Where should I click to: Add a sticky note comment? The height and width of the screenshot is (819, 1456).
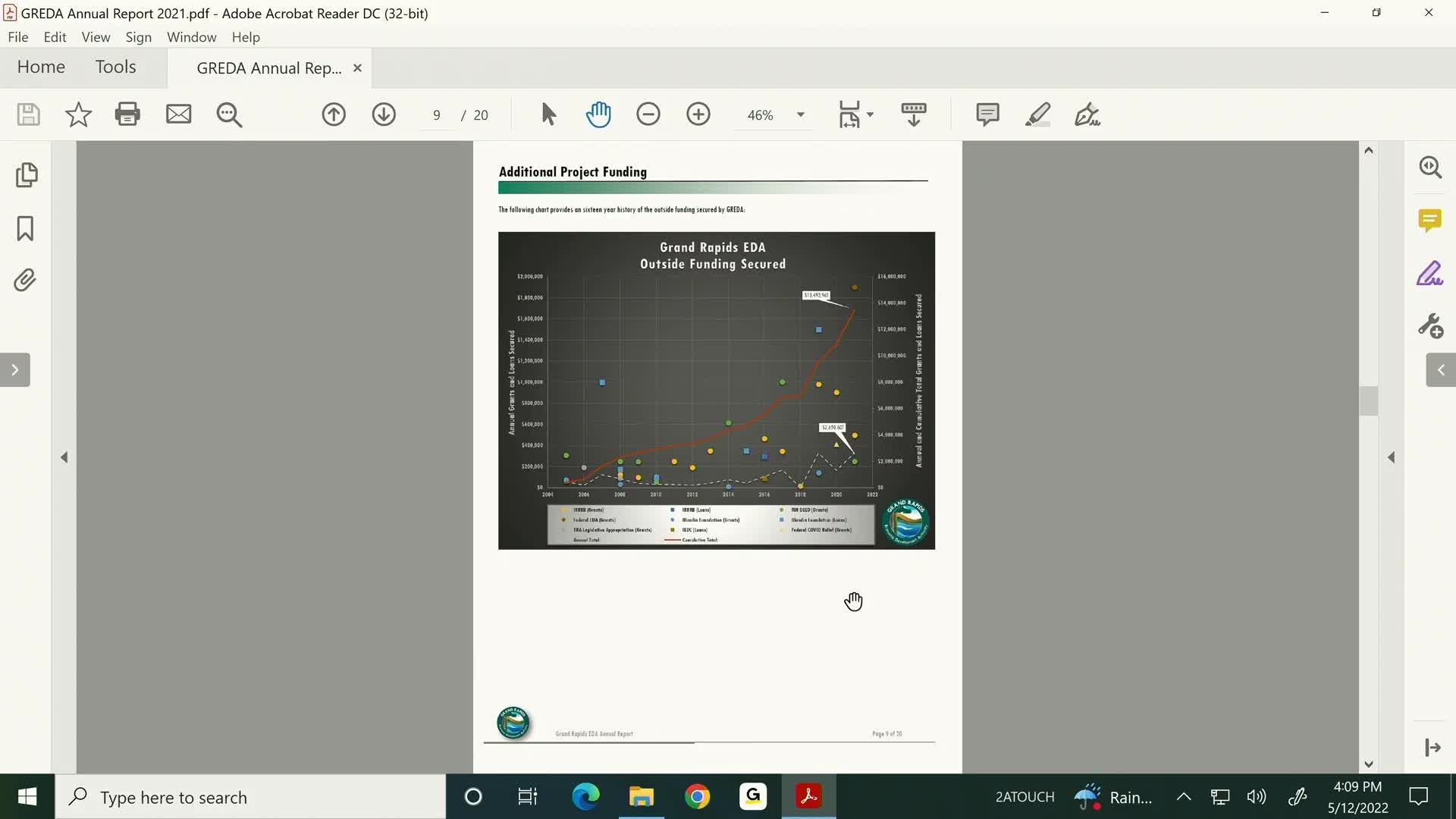[x=987, y=115]
